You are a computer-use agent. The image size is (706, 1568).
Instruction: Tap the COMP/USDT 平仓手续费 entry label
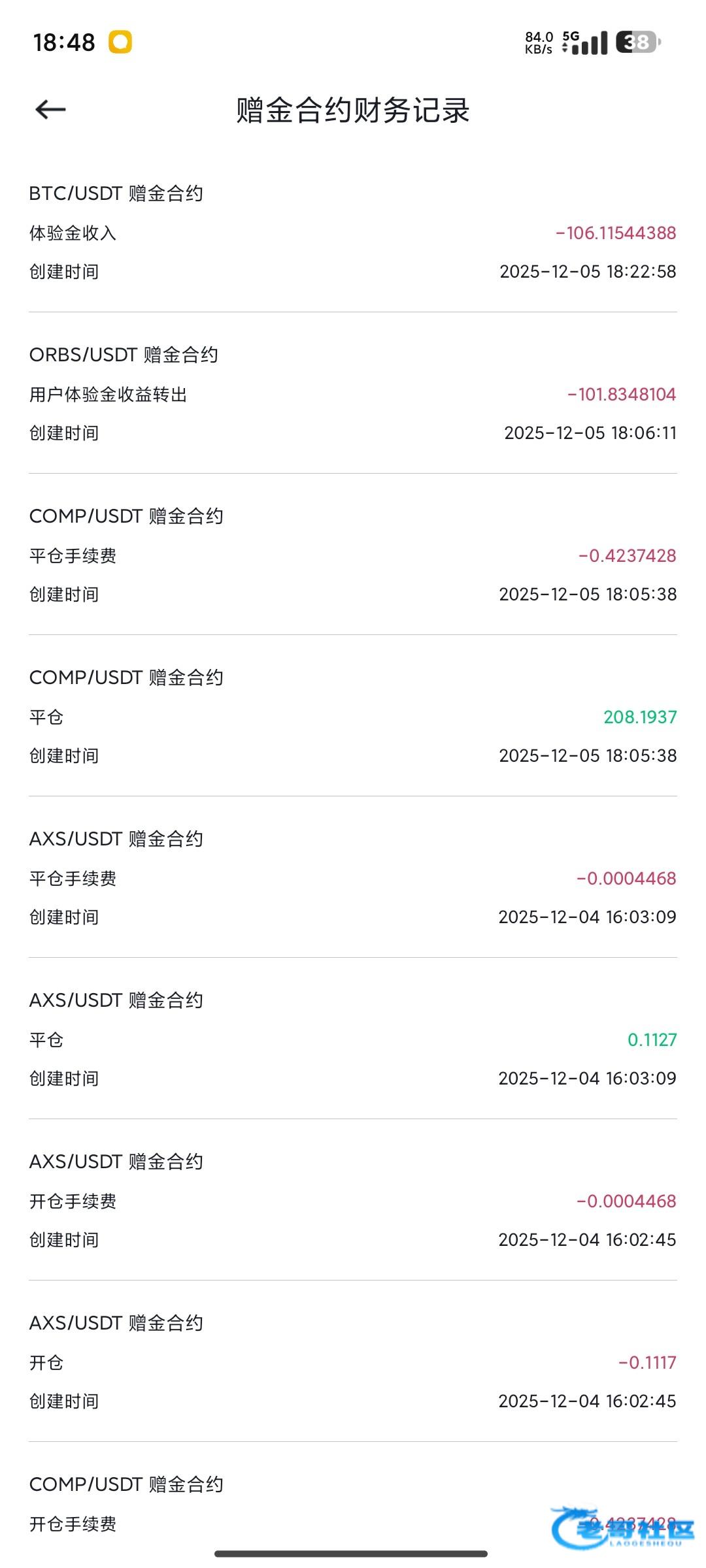[x=73, y=556]
